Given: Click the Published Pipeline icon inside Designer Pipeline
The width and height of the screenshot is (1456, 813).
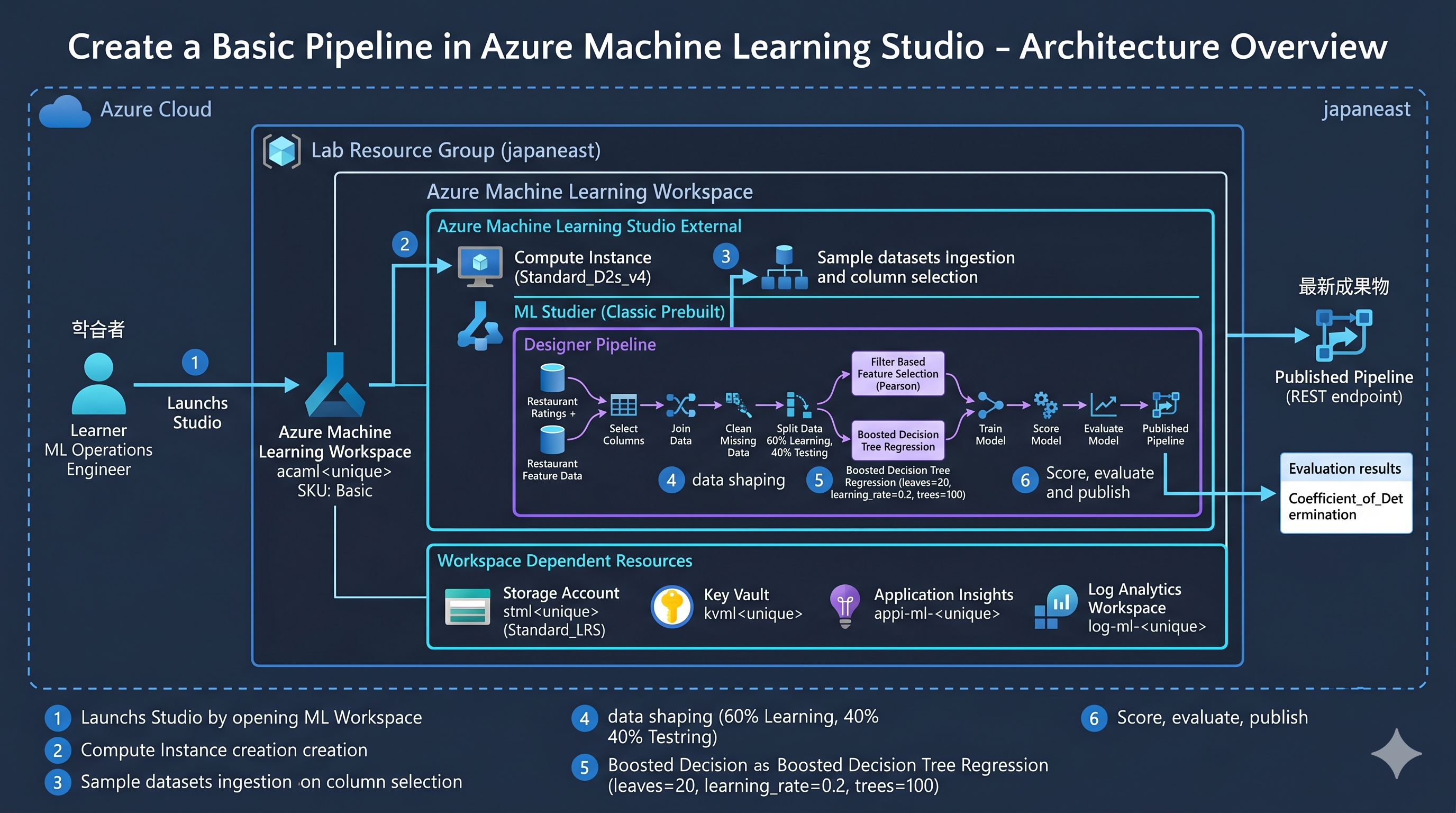Looking at the screenshot, I should [x=1166, y=405].
